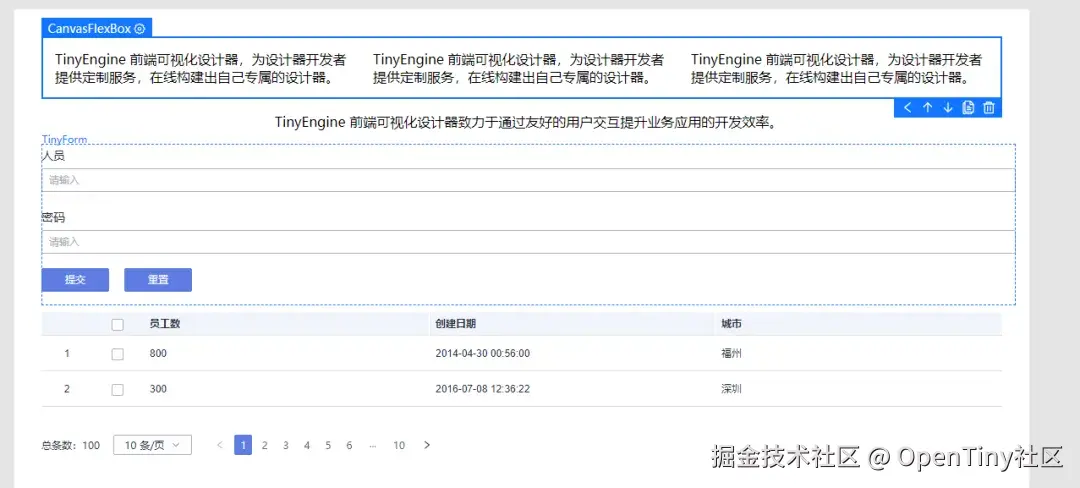Click the 人员 form label
1080x488 pixels.
(53, 156)
